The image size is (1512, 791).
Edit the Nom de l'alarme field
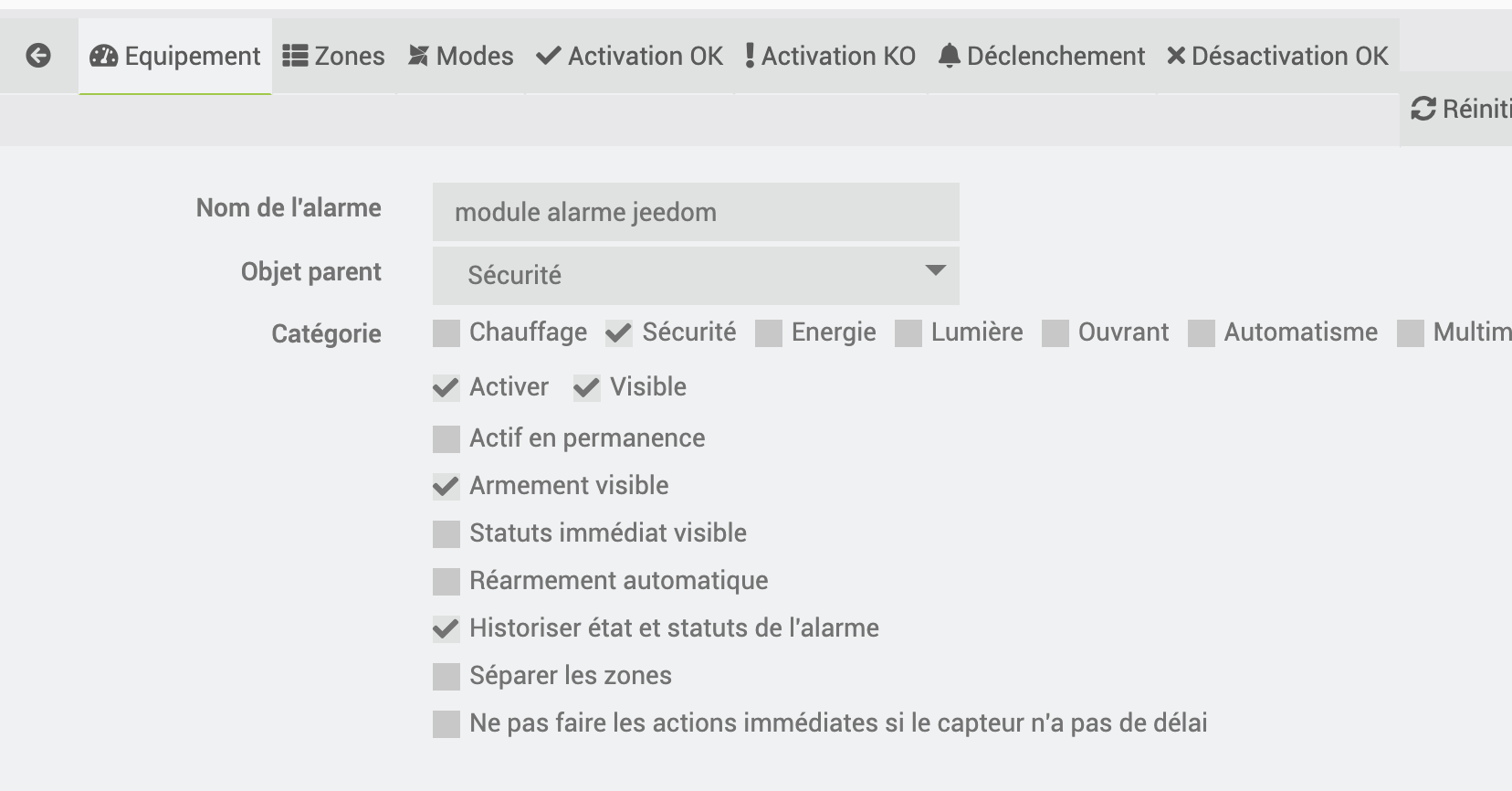tap(695, 212)
